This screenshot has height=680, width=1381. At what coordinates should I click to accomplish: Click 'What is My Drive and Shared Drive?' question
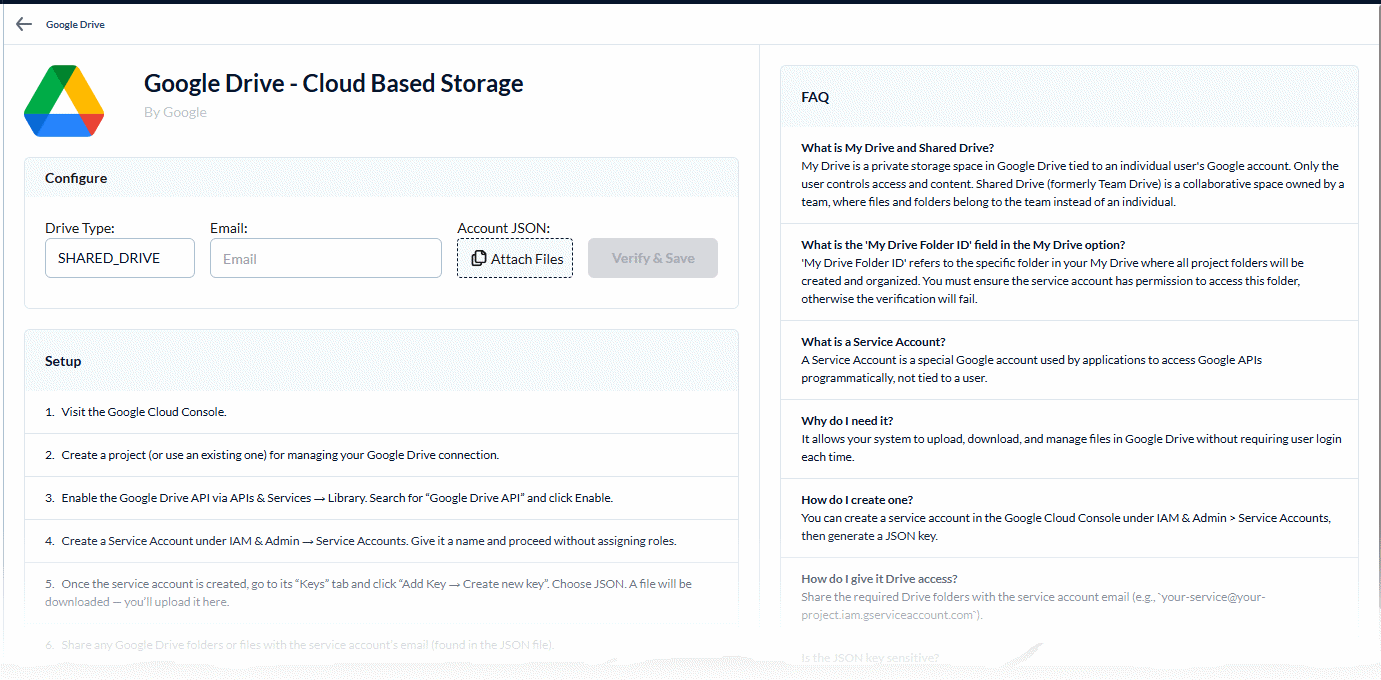point(897,148)
